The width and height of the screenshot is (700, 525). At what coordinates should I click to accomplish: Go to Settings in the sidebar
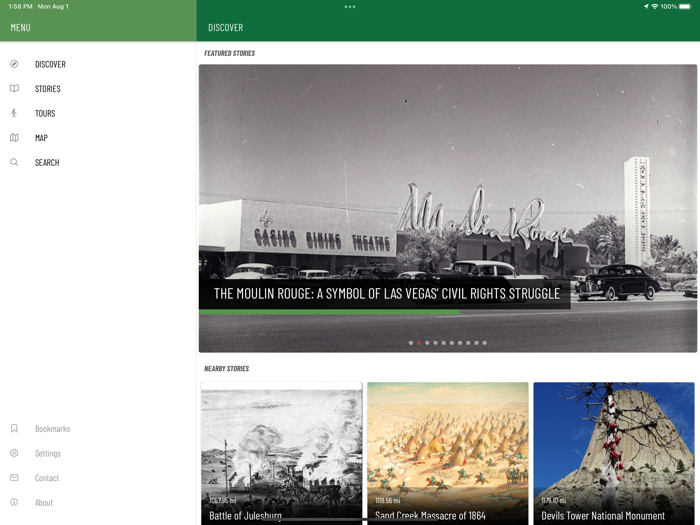(98, 453)
